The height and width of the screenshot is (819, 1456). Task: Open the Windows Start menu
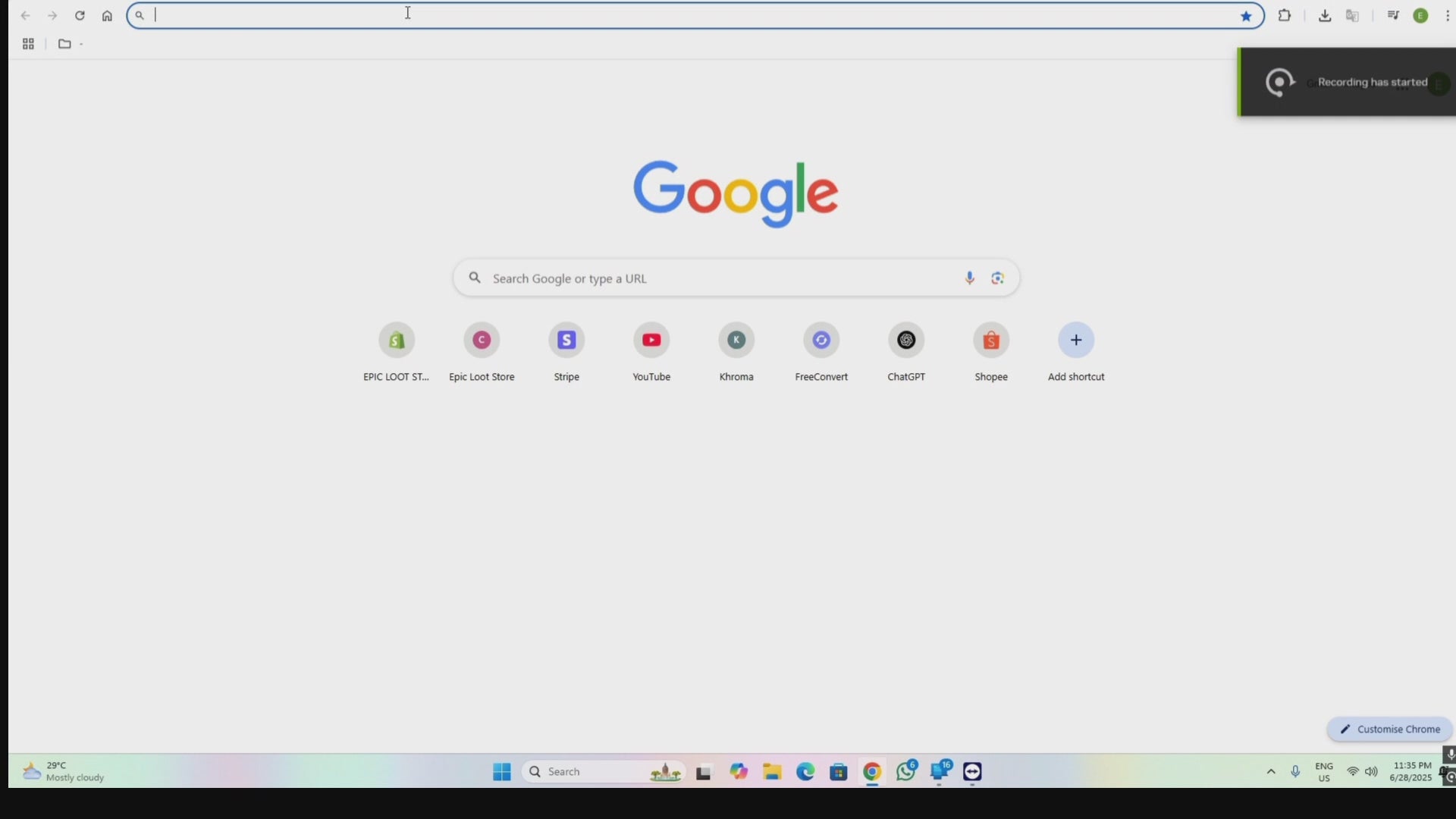click(x=501, y=771)
